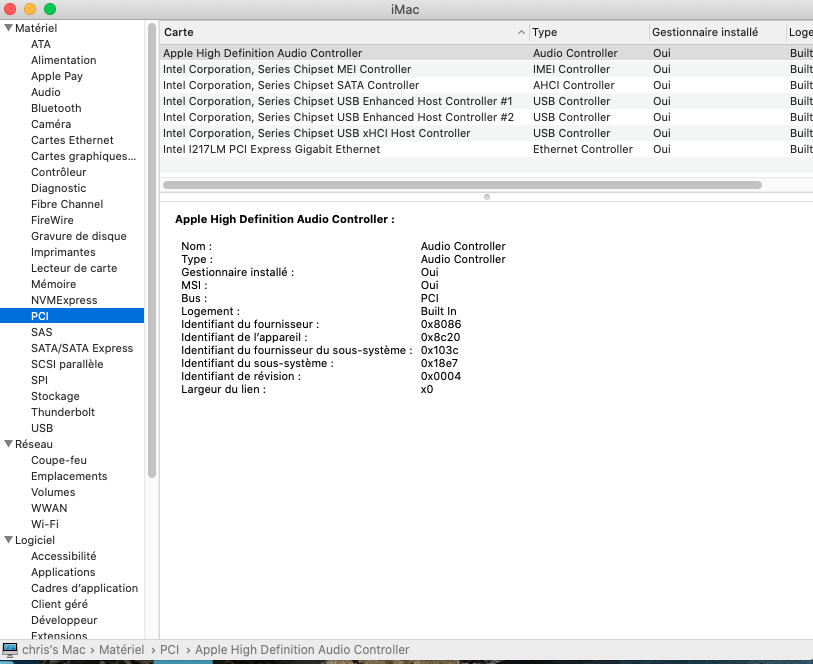Image resolution: width=813 pixels, height=664 pixels.
Task: Select Apple High Definition Audio Controller row
Action: pos(486,53)
